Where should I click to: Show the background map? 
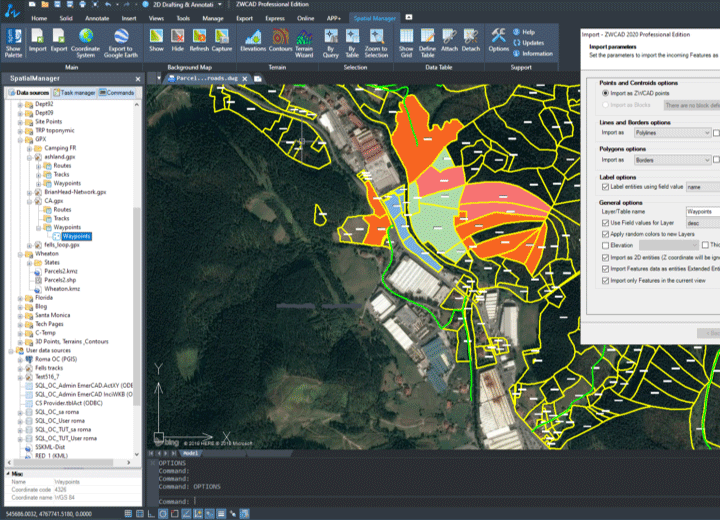coord(156,40)
